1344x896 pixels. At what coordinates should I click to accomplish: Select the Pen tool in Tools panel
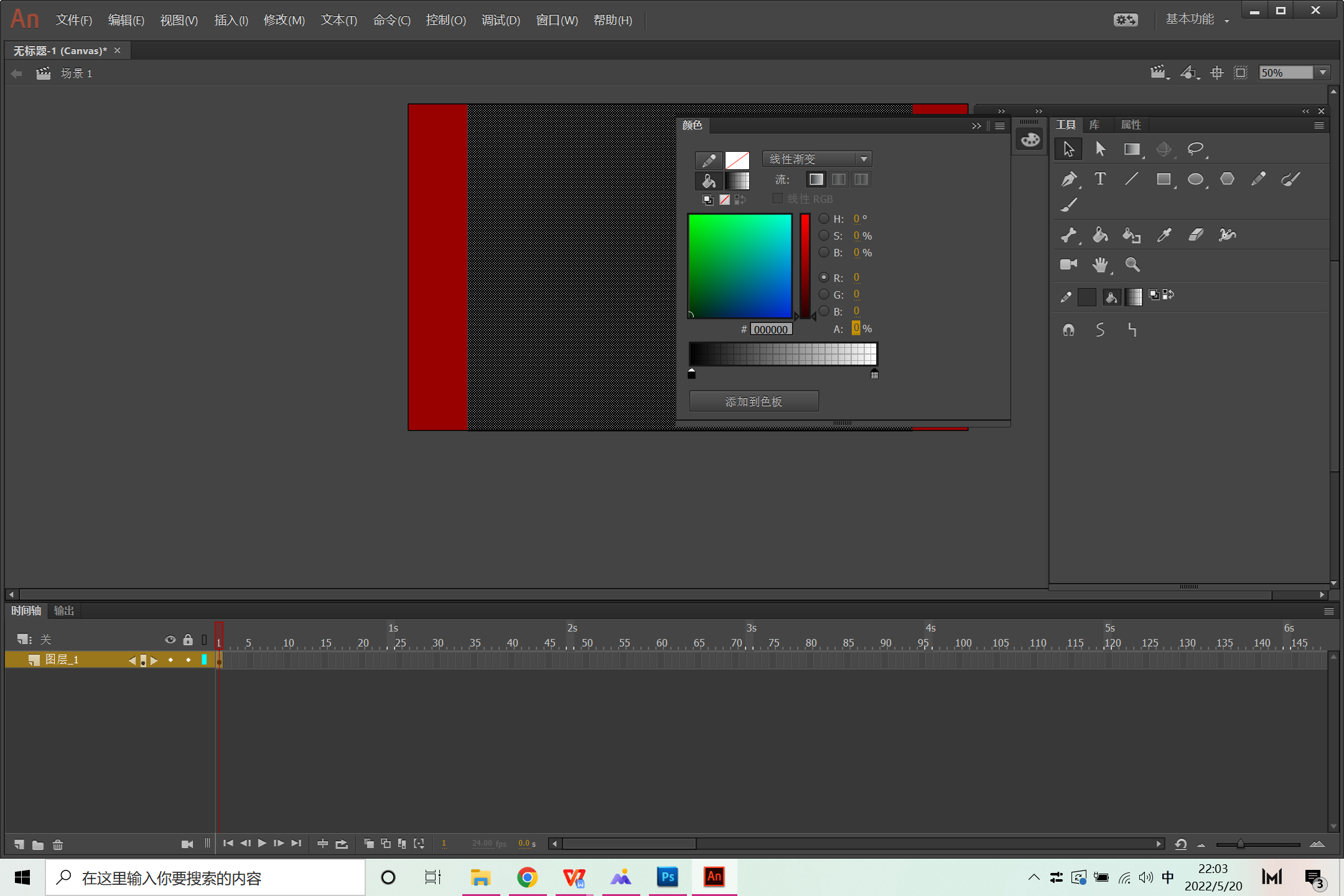click(x=1068, y=180)
